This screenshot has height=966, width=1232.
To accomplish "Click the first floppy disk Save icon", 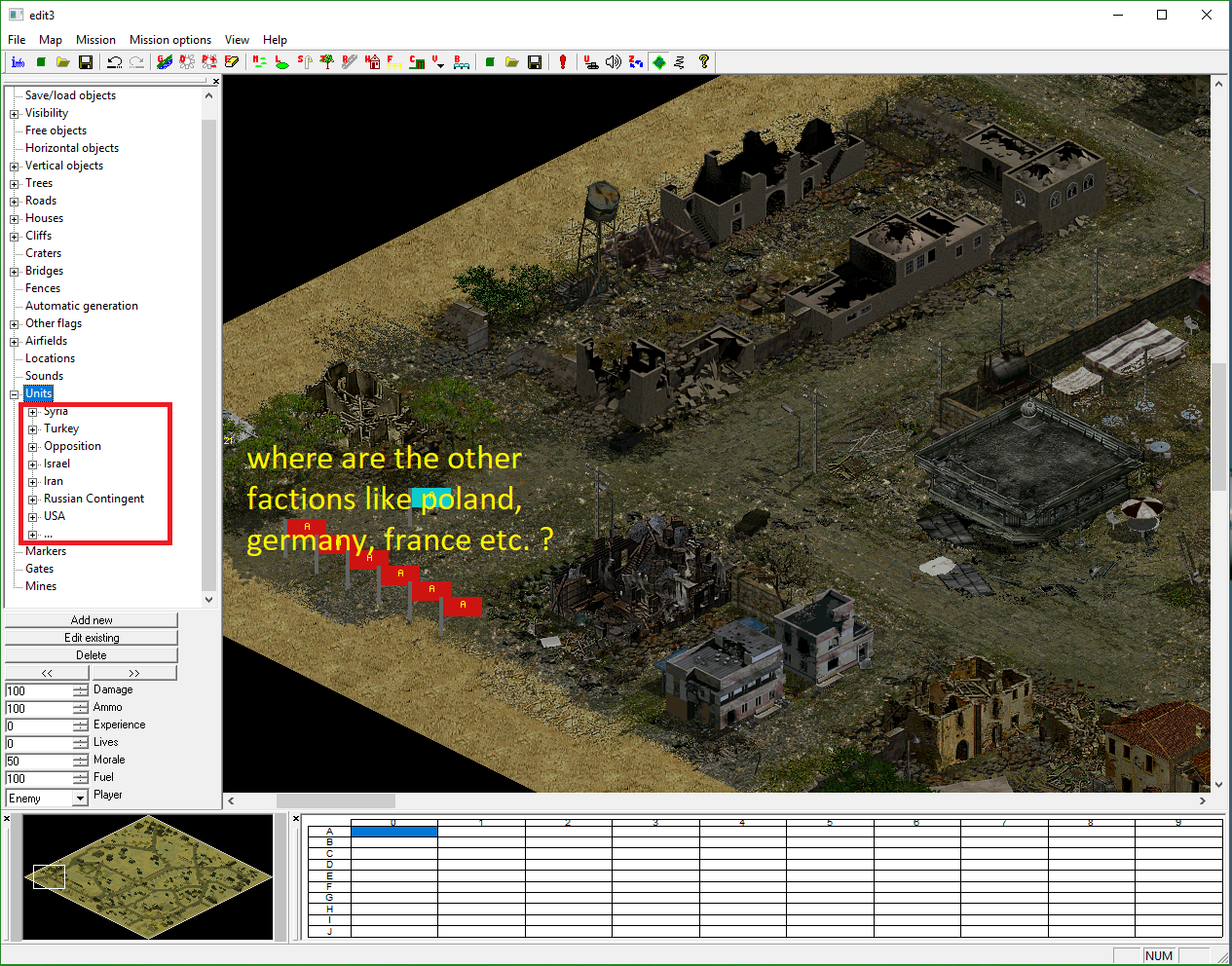I will (86, 62).
